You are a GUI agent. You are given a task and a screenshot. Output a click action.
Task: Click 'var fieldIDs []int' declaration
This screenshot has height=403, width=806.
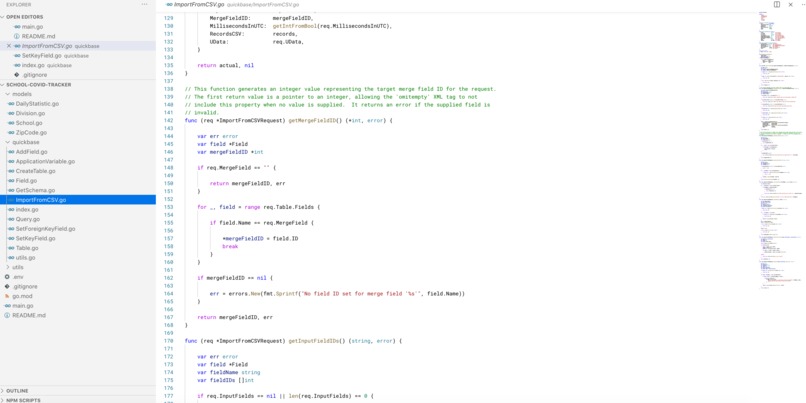[x=225, y=380]
